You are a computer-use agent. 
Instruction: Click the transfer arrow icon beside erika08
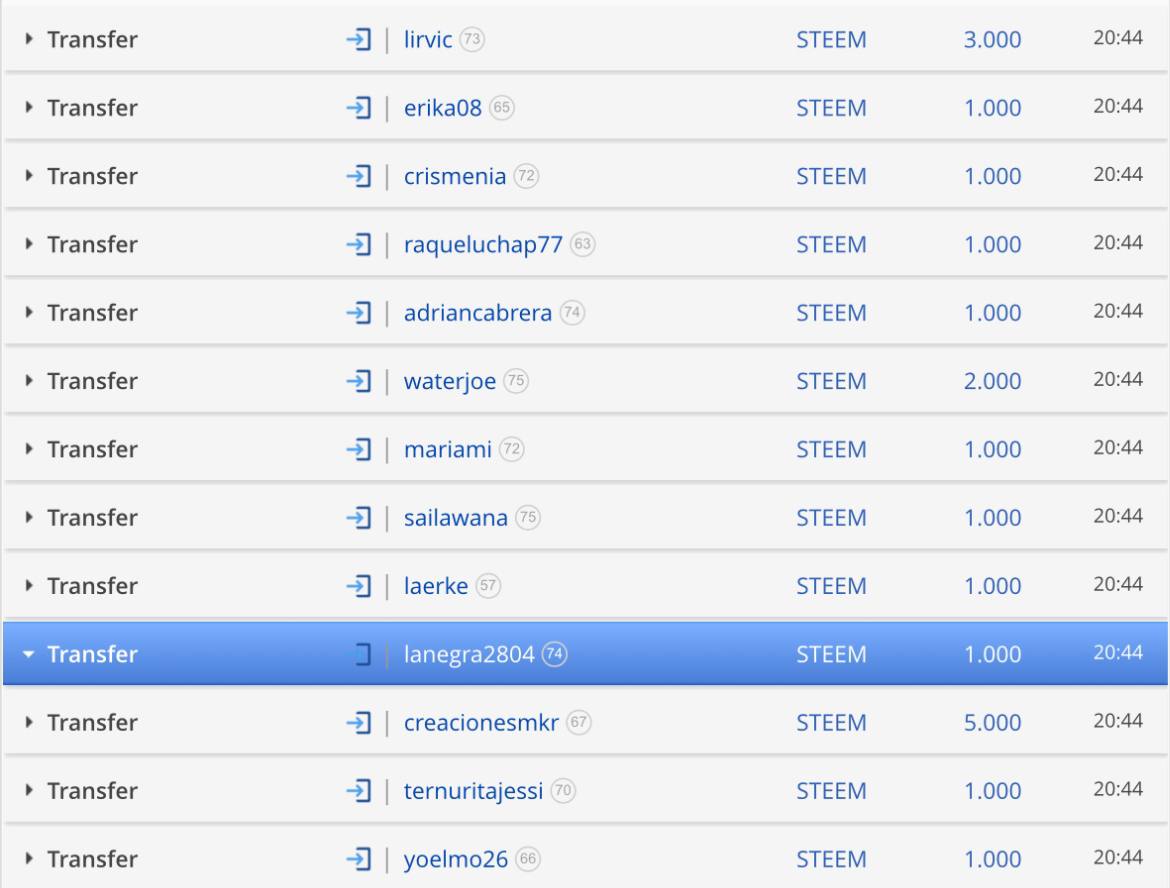tap(359, 108)
